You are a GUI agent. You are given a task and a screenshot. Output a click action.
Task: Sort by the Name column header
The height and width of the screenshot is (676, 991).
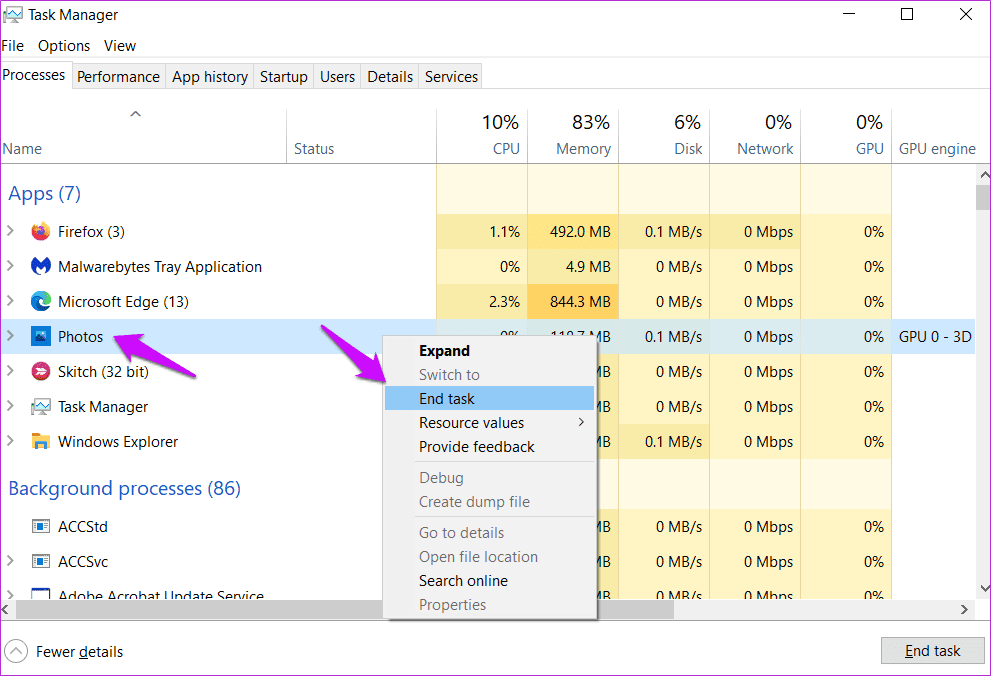143,136
